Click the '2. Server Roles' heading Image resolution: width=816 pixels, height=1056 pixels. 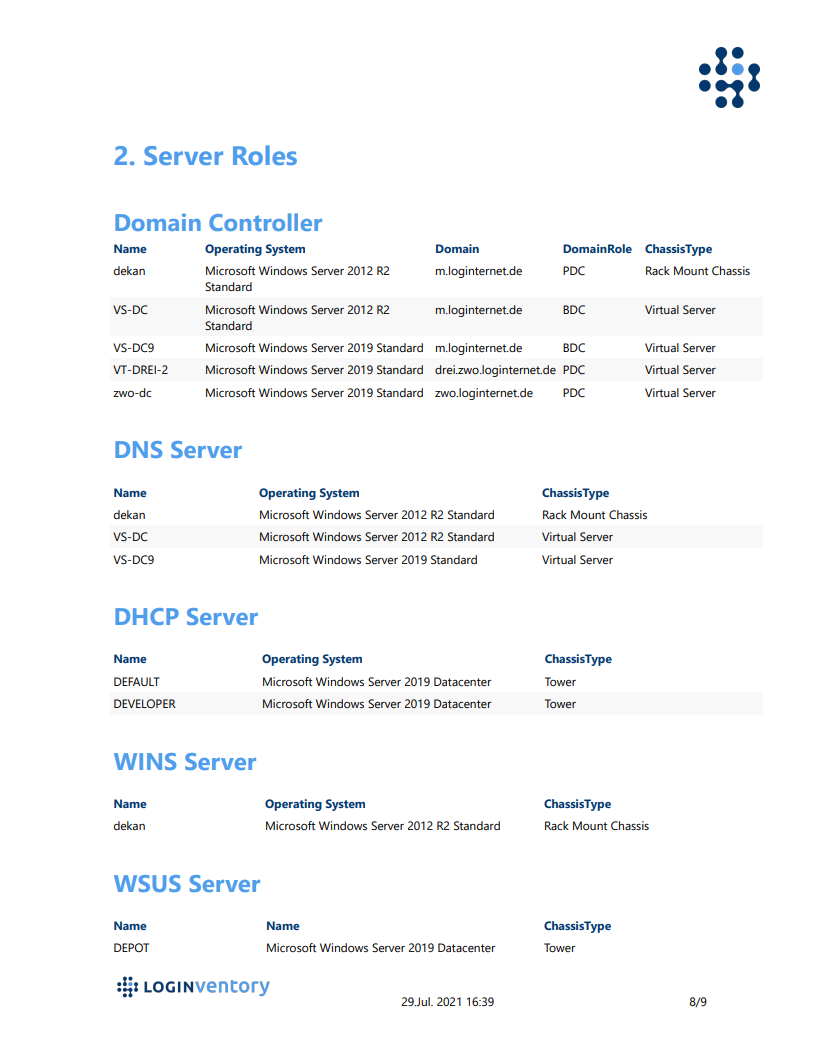point(205,156)
